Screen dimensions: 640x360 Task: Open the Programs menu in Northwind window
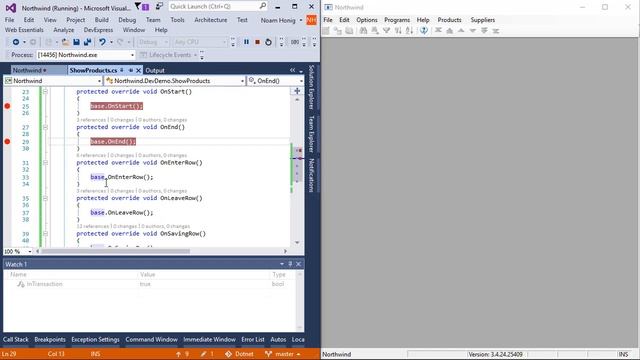pos(397,20)
